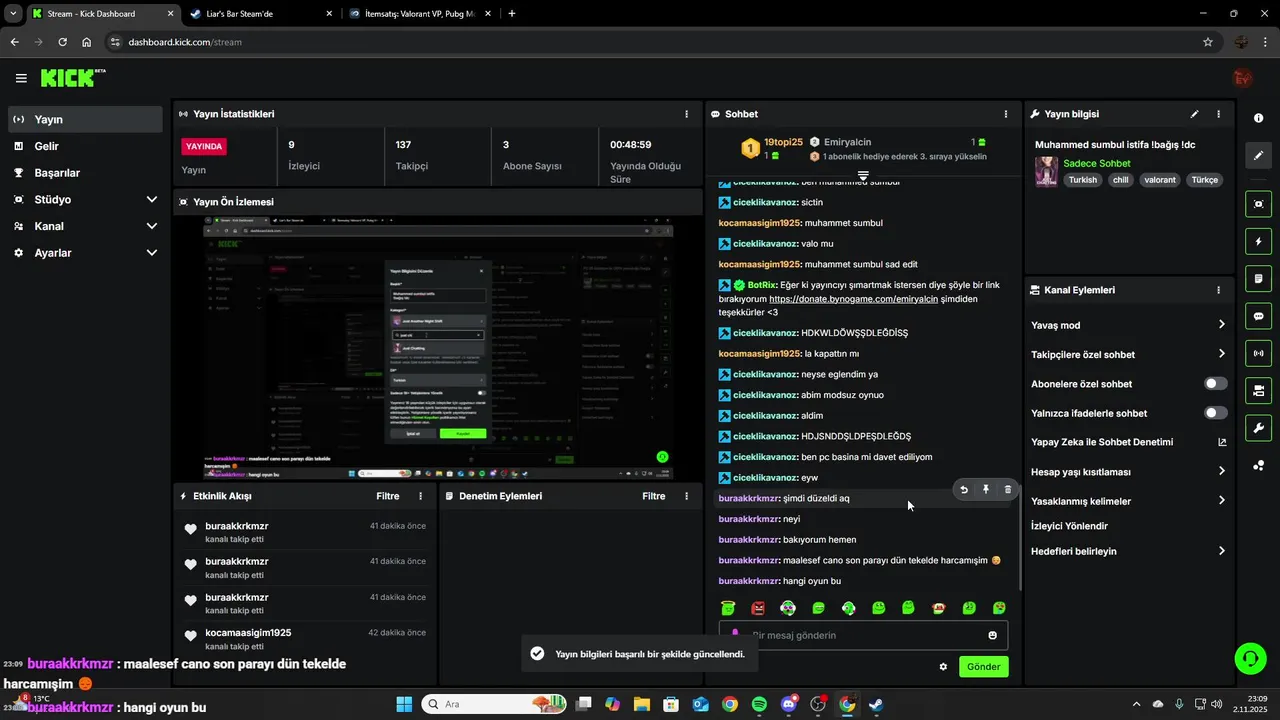Go to Yayın in sidebar
This screenshot has height=720, width=1280.
(85, 119)
